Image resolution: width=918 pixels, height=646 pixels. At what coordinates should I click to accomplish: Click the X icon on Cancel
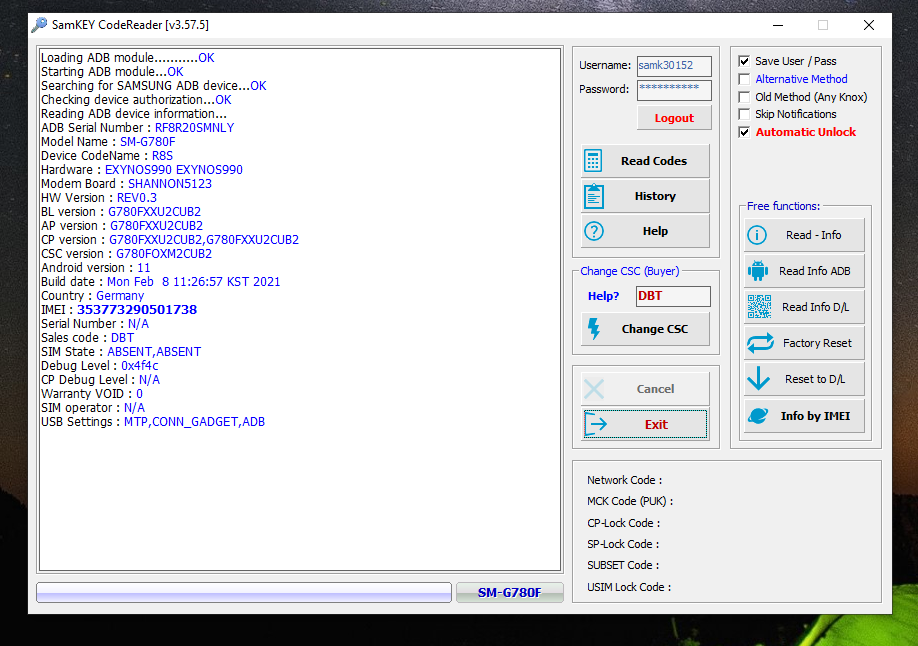click(594, 389)
